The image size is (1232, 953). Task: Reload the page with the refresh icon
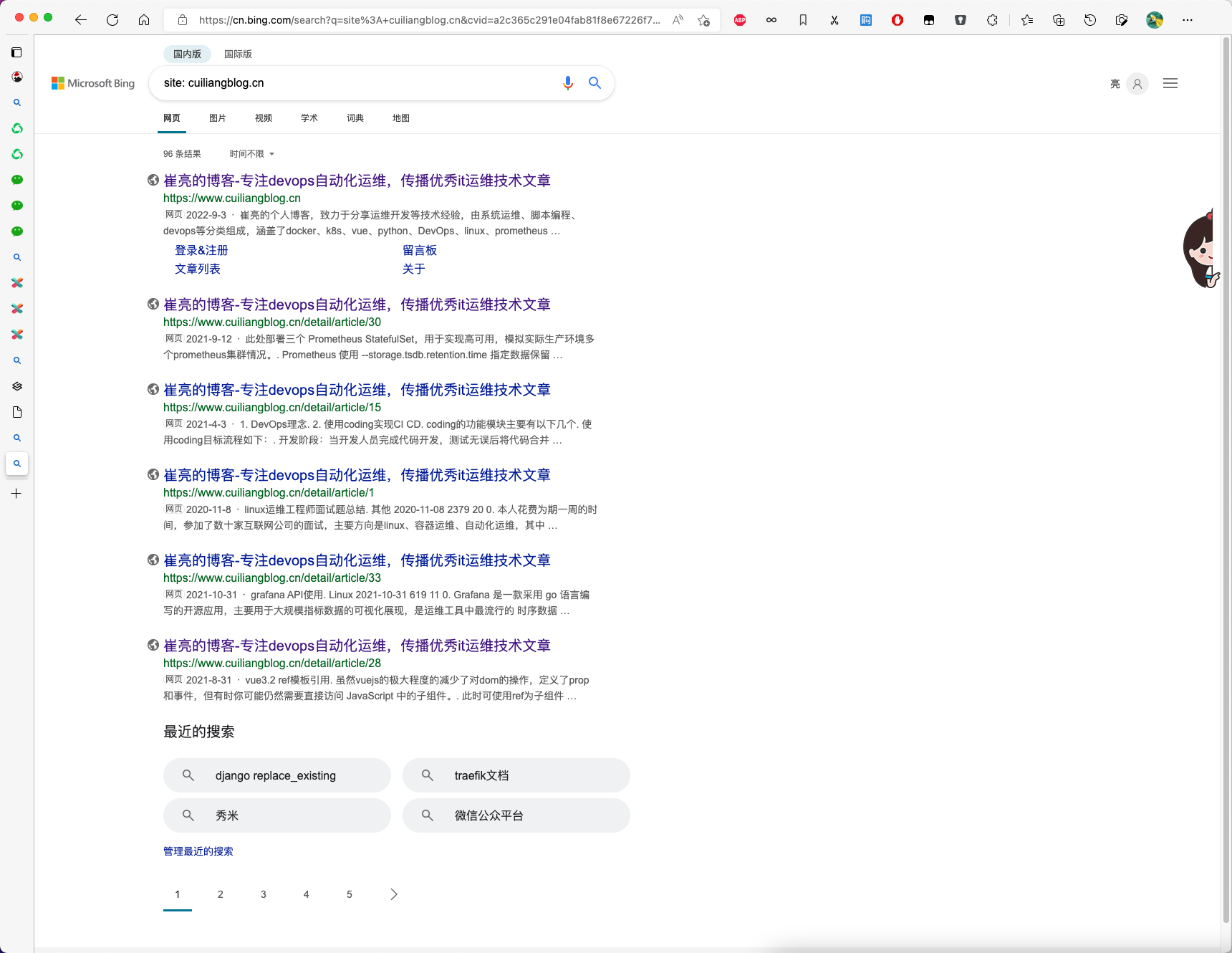(112, 20)
